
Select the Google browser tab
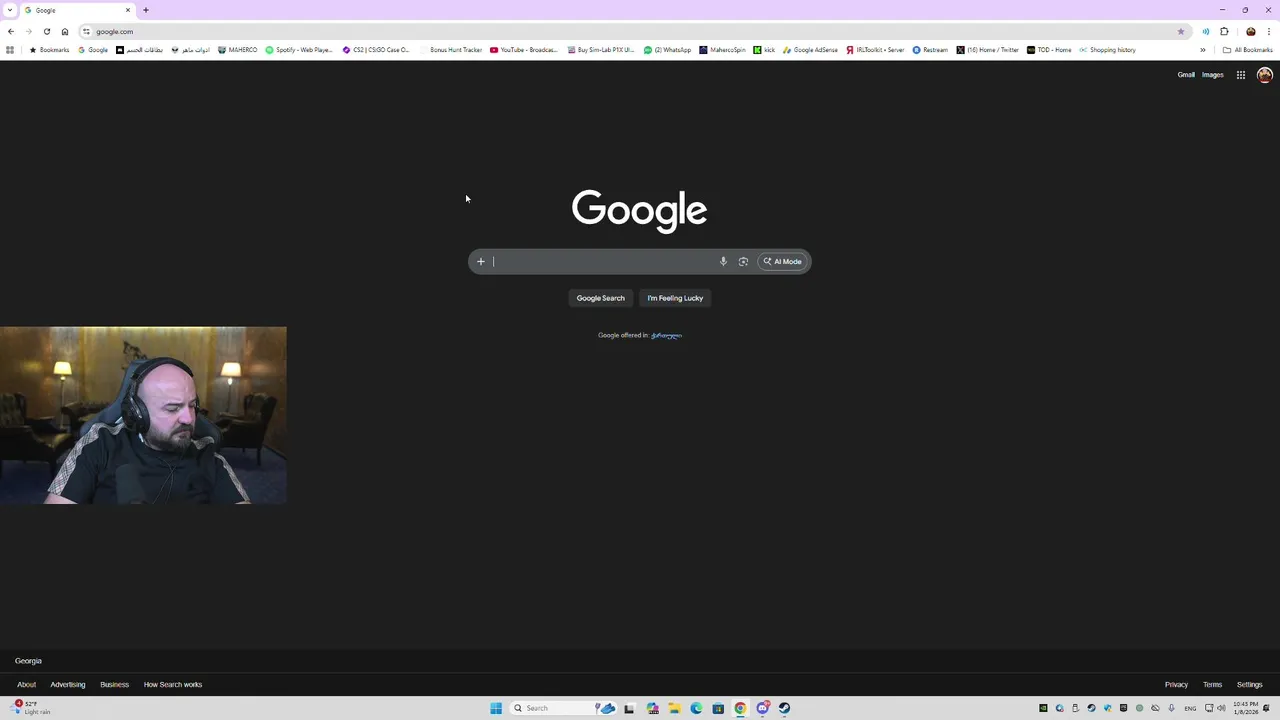[x=78, y=10]
